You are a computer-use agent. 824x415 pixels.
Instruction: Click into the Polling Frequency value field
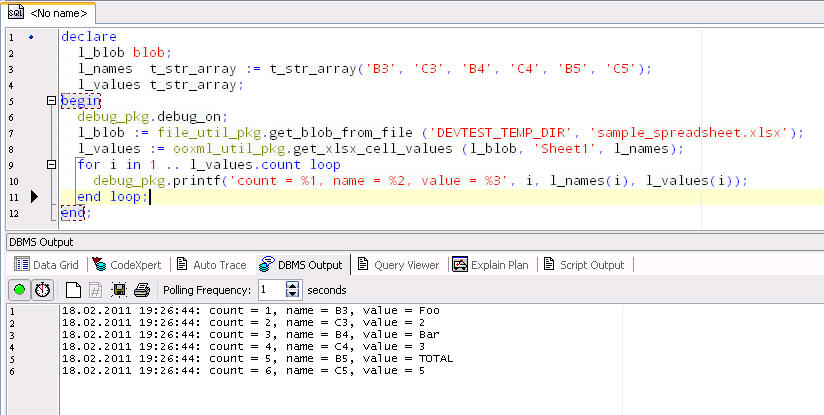point(272,290)
